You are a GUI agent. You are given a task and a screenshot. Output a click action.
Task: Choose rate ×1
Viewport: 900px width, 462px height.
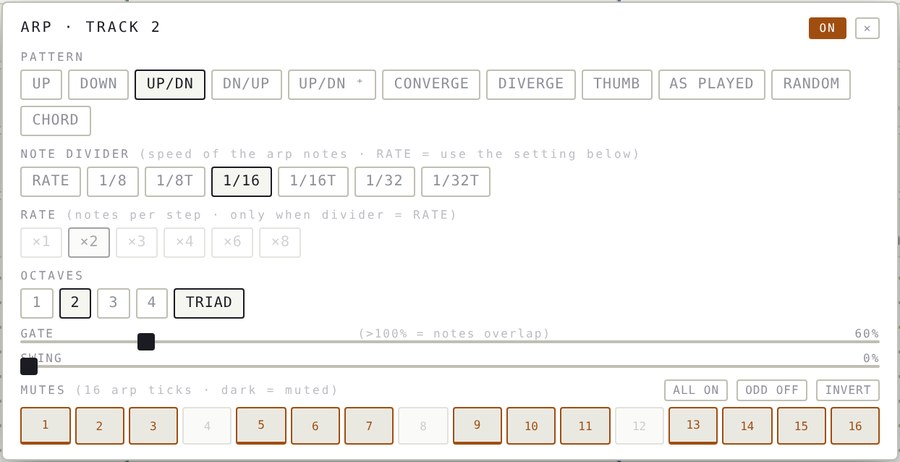coord(41,242)
